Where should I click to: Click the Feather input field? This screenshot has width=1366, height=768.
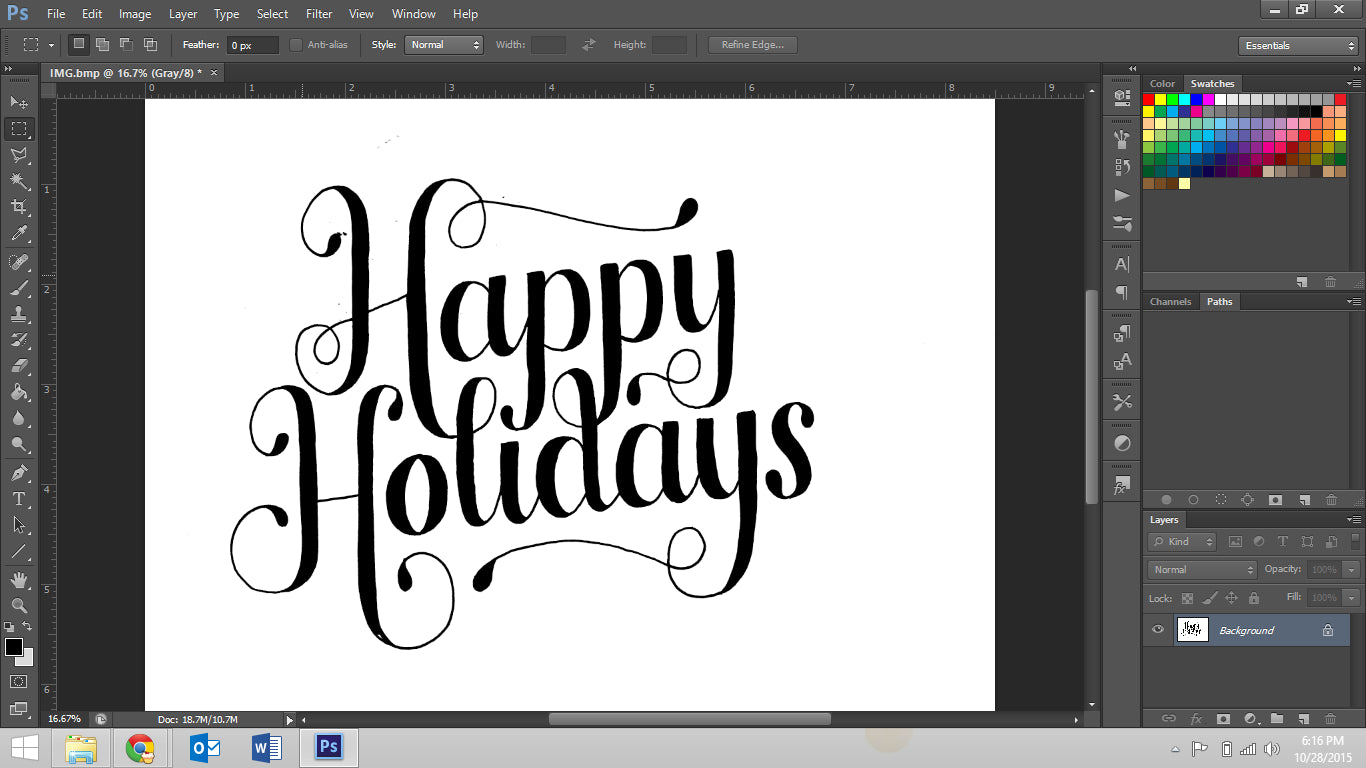pos(252,46)
